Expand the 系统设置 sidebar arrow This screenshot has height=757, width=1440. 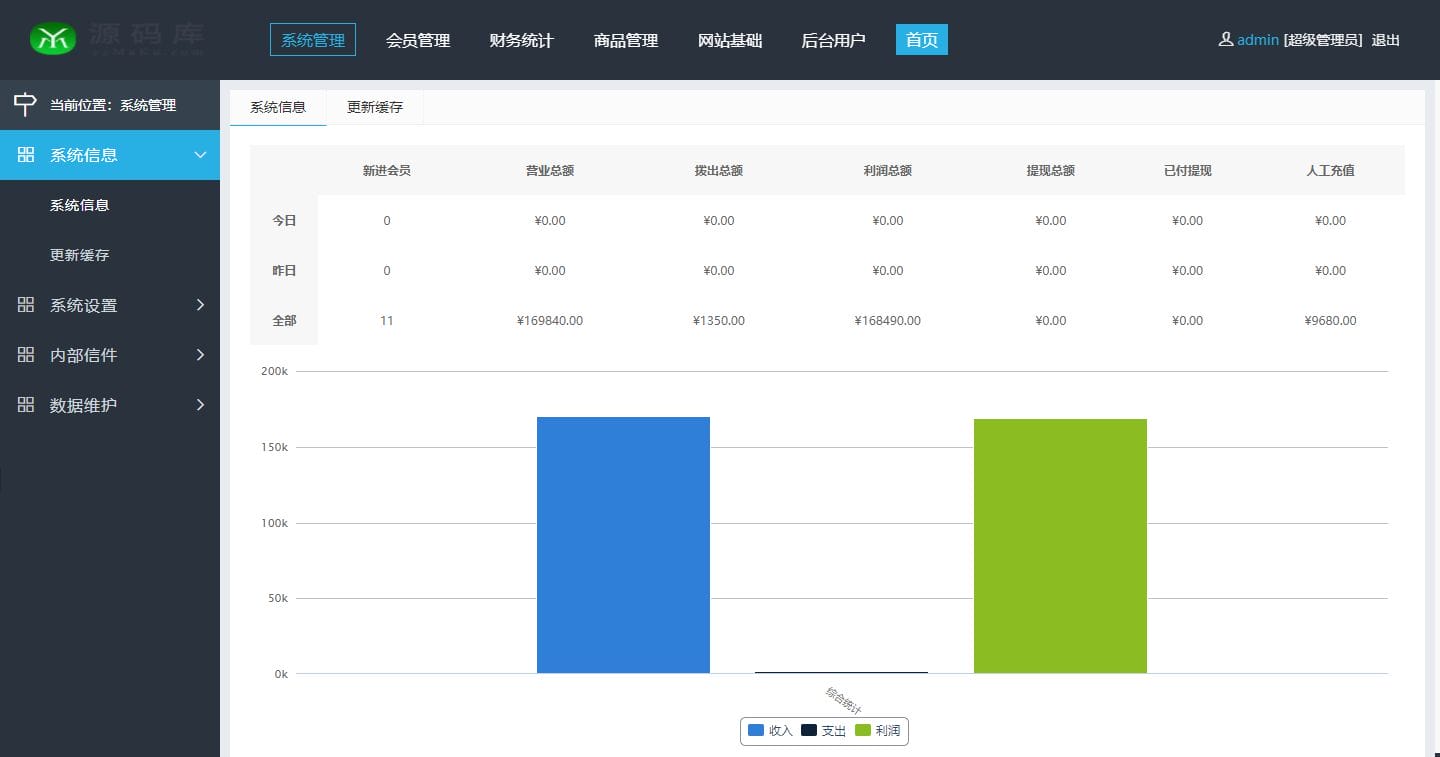[200, 305]
